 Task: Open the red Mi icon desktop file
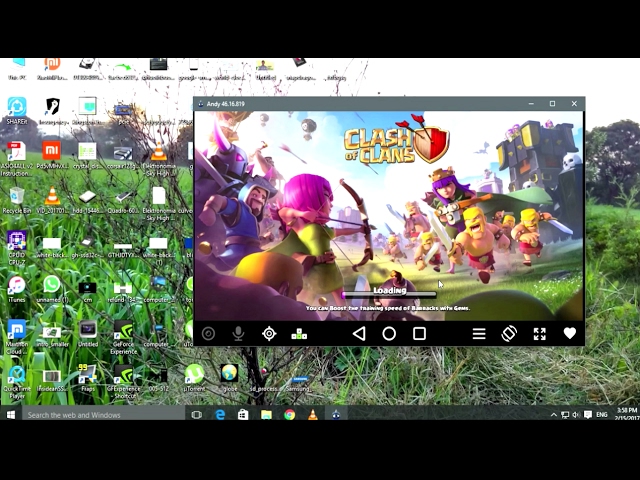[x=52, y=155]
